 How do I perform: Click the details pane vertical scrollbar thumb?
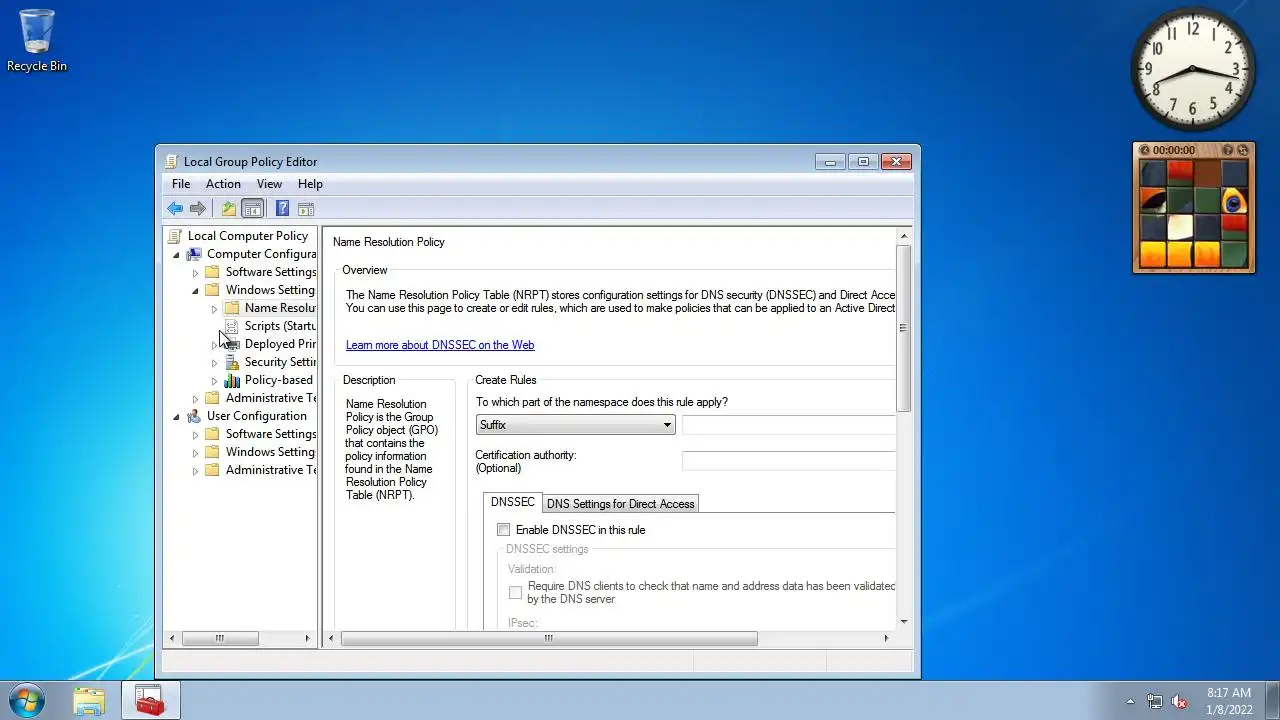click(x=904, y=328)
